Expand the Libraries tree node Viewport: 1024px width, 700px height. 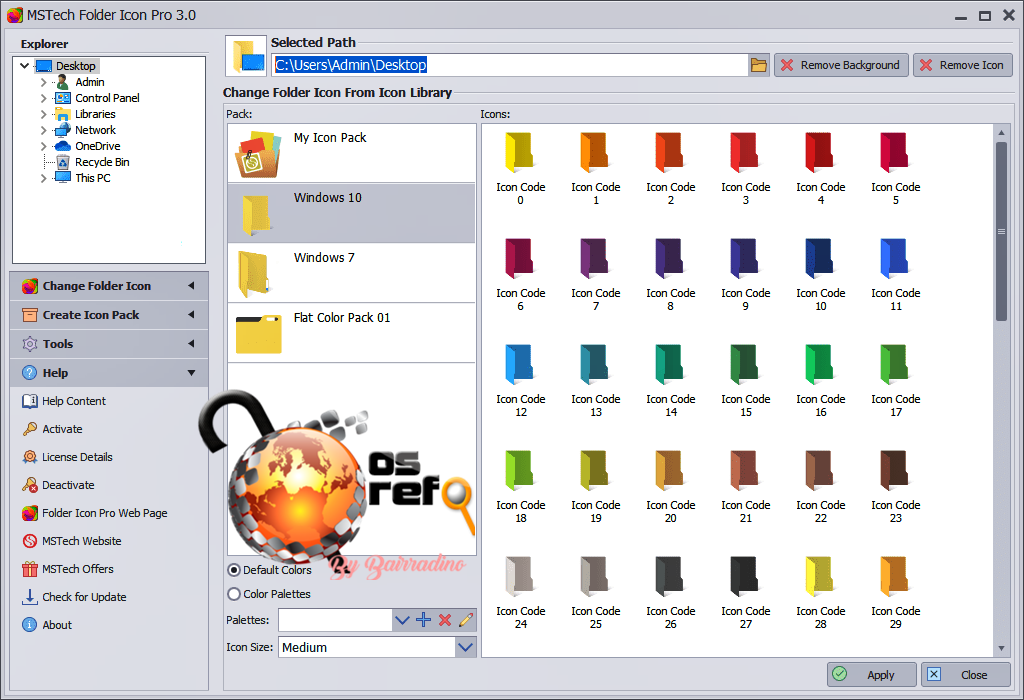(44, 114)
